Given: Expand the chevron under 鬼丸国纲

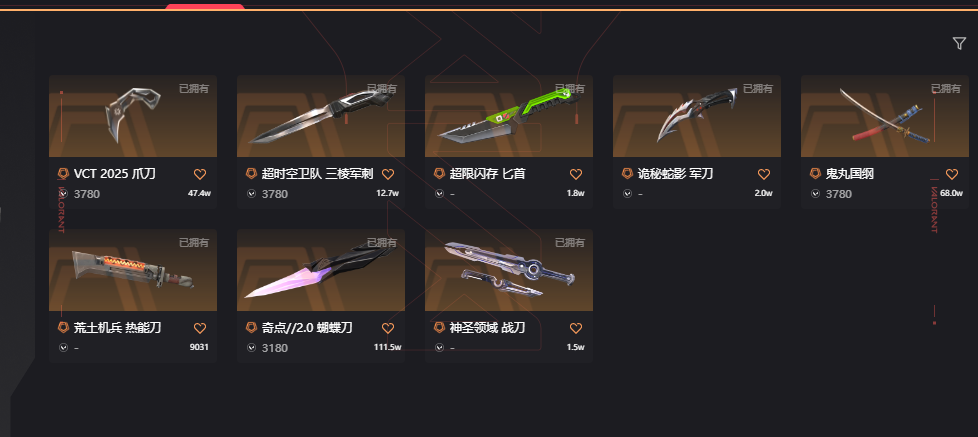Looking at the screenshot, I should tap(815, 194).
